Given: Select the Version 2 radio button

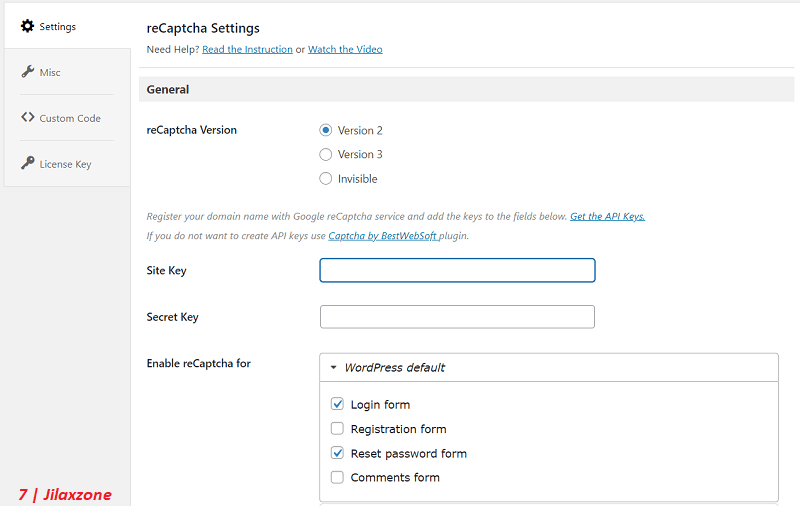Looking at the screenshot, I should click(326, 130).
